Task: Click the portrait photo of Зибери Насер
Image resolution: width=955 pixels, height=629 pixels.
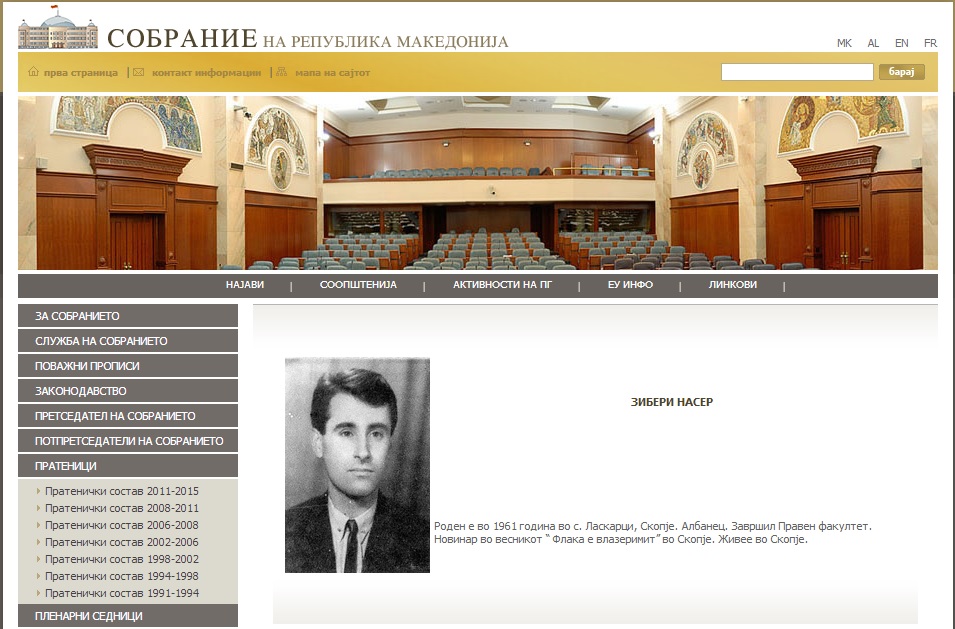Action: click(357, 465)
